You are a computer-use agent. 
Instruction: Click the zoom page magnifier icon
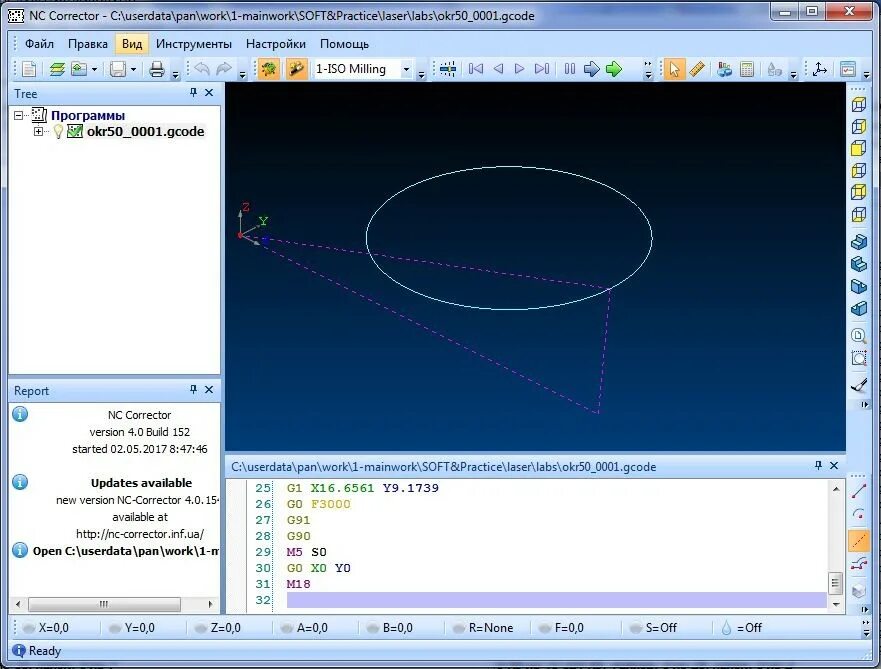click(859, 336)
